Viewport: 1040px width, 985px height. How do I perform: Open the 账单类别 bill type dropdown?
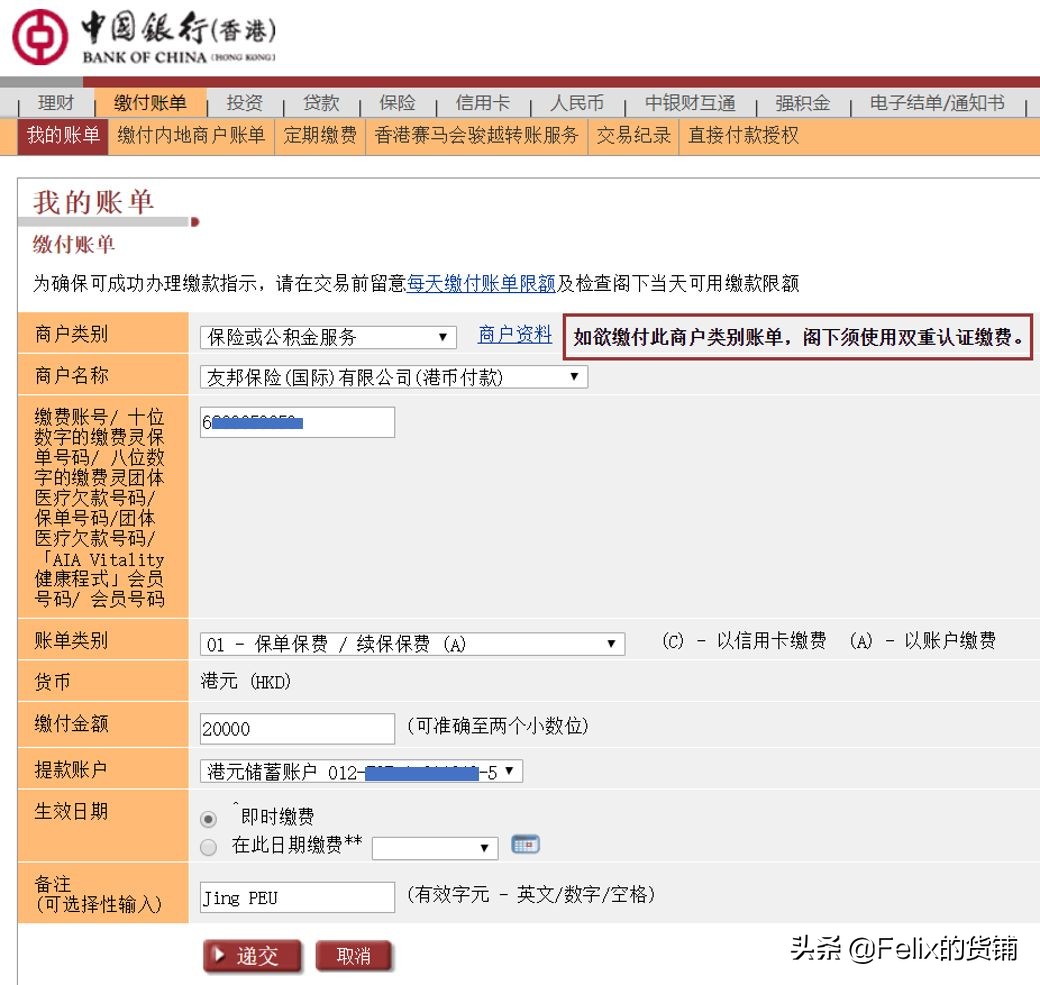[610, 644]
